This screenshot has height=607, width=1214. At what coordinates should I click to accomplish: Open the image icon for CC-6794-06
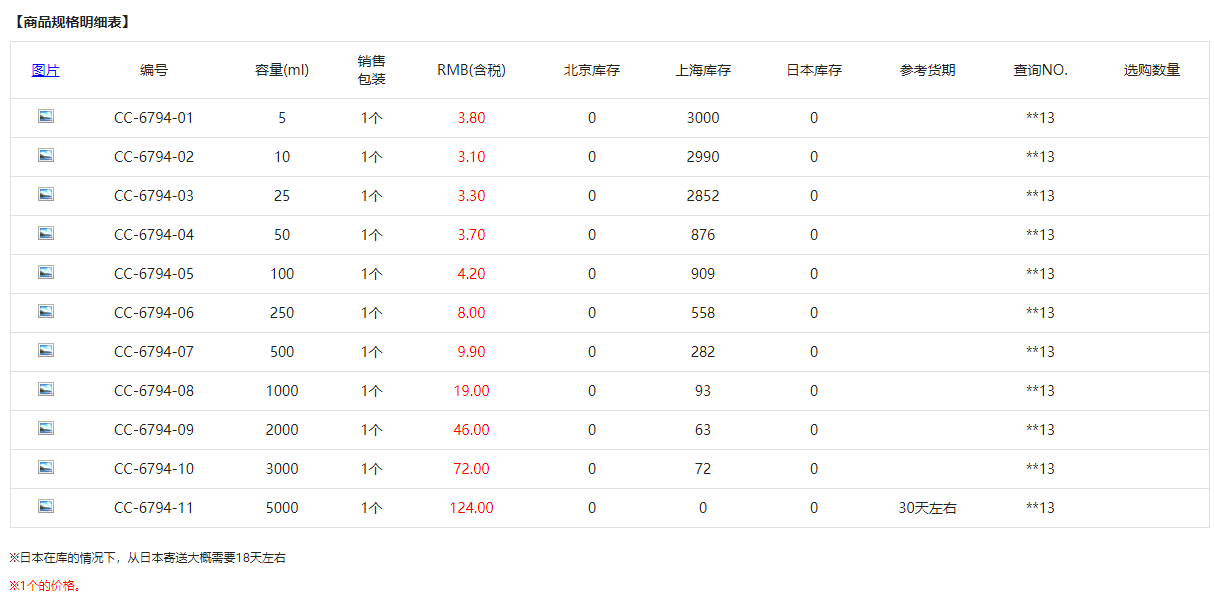click(x=46, y=312)
